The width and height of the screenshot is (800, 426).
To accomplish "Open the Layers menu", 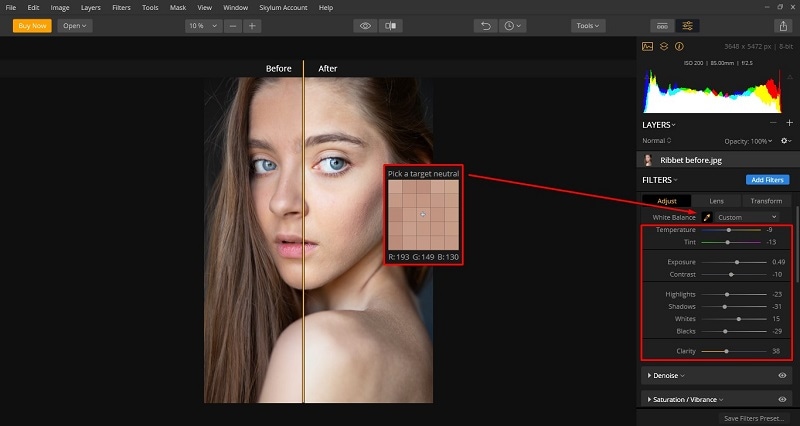I will pyautogui.click(x=90, y=8).
